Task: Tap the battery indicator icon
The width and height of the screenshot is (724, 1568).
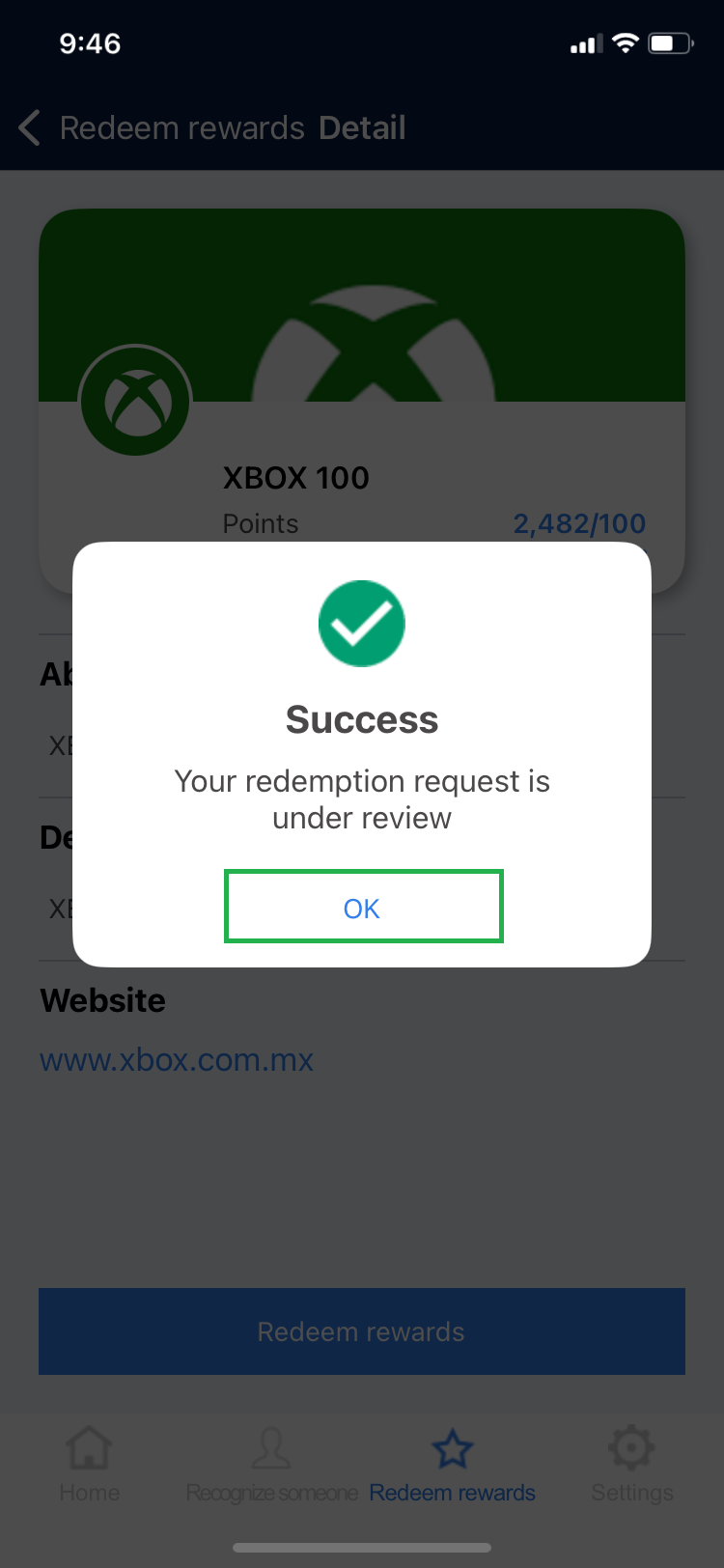Action: point(671,43)
